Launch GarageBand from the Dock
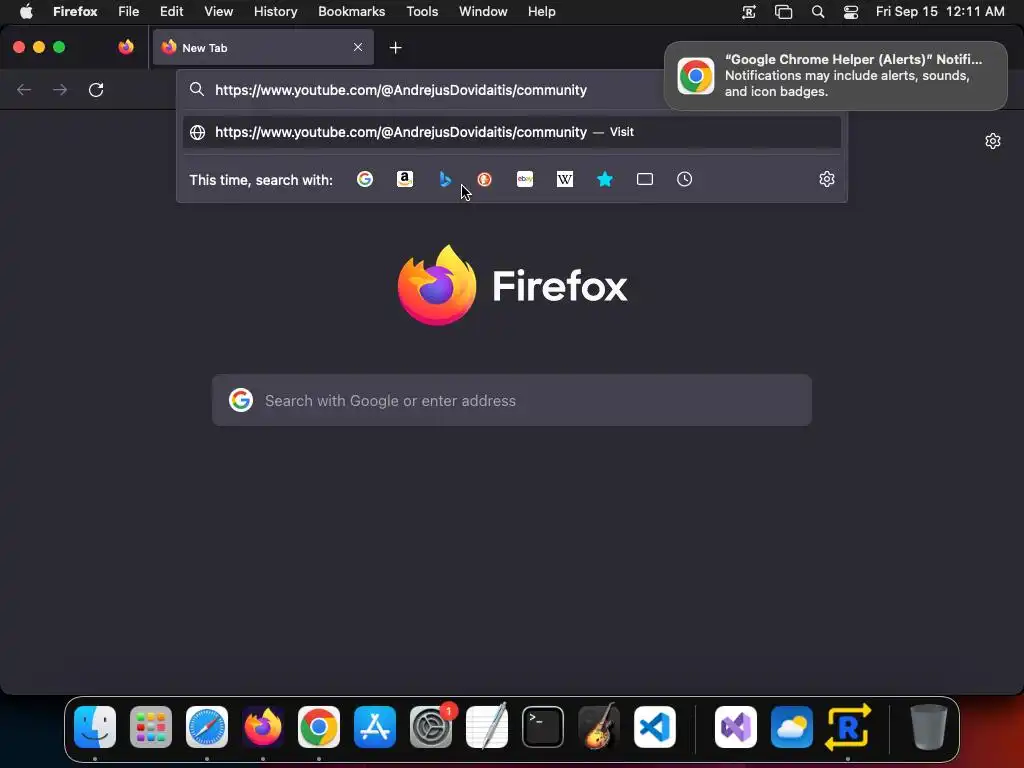 click(x=599, y=727)
